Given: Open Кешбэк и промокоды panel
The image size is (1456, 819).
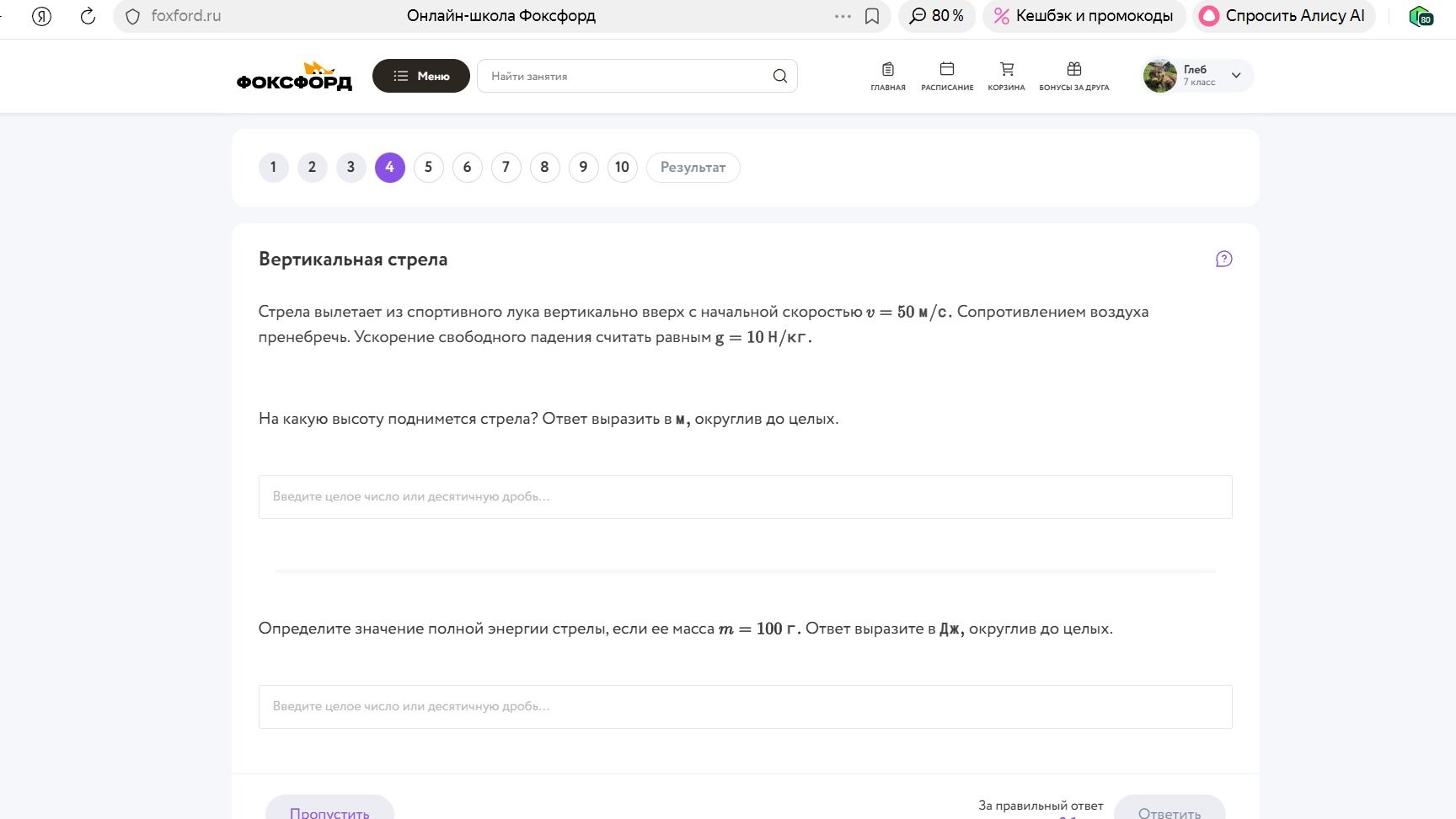Looking at the screenshot, I should point(1084,16).
